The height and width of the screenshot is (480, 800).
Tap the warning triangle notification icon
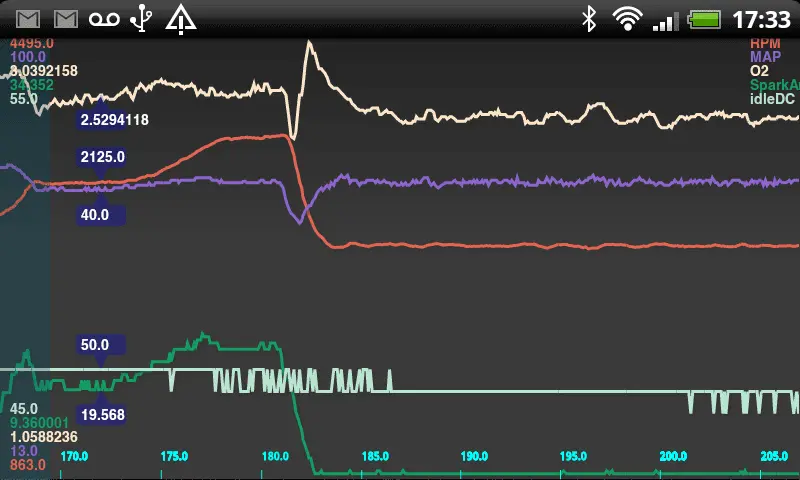point(181,18)
